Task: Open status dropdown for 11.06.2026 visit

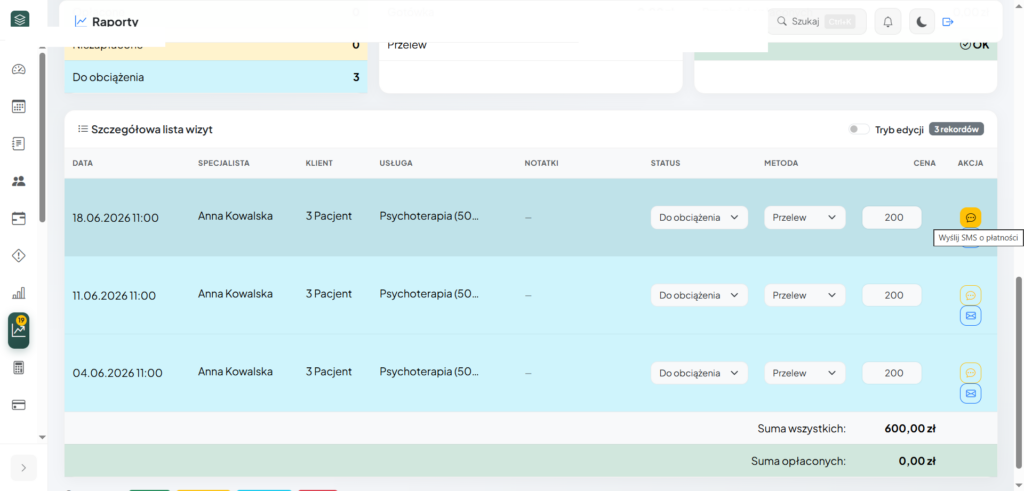Action: pos(699,295)
